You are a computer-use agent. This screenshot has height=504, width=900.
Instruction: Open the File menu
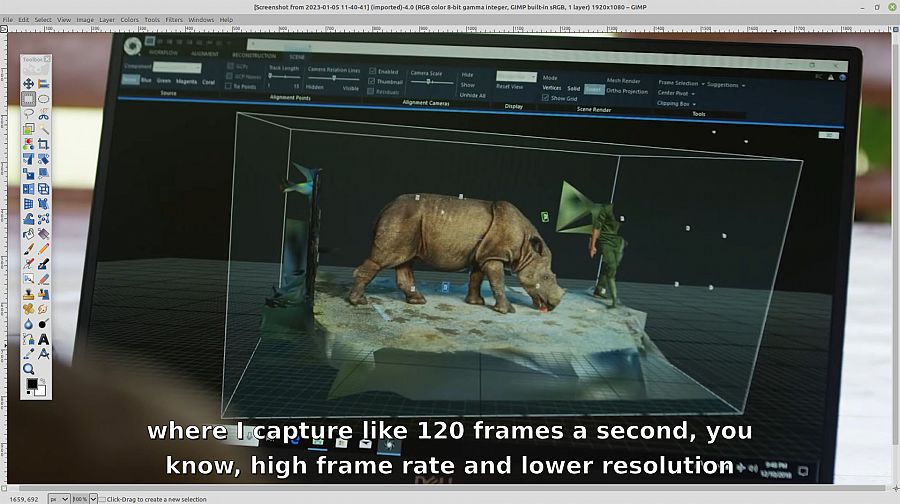click(7, 20)
